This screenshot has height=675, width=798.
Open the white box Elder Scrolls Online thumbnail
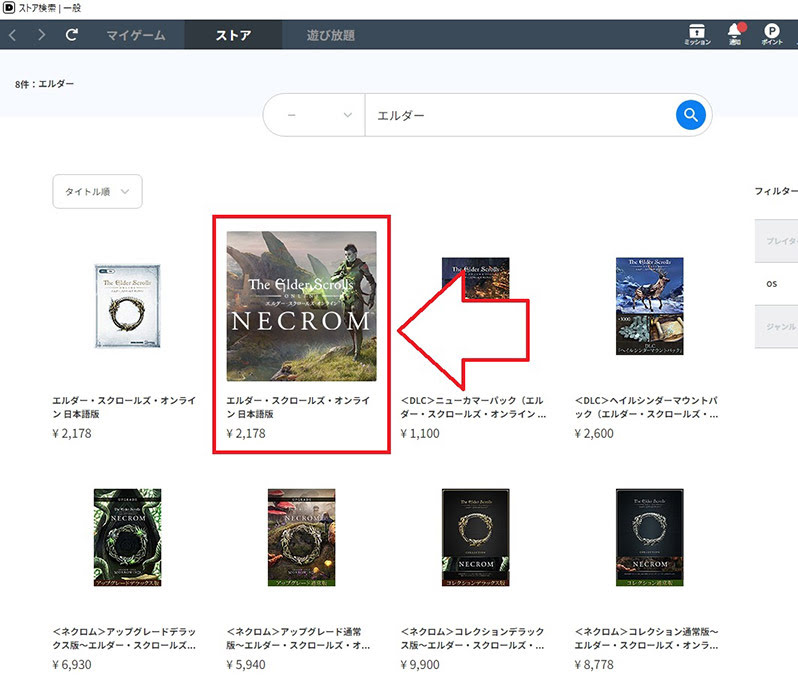128,306
